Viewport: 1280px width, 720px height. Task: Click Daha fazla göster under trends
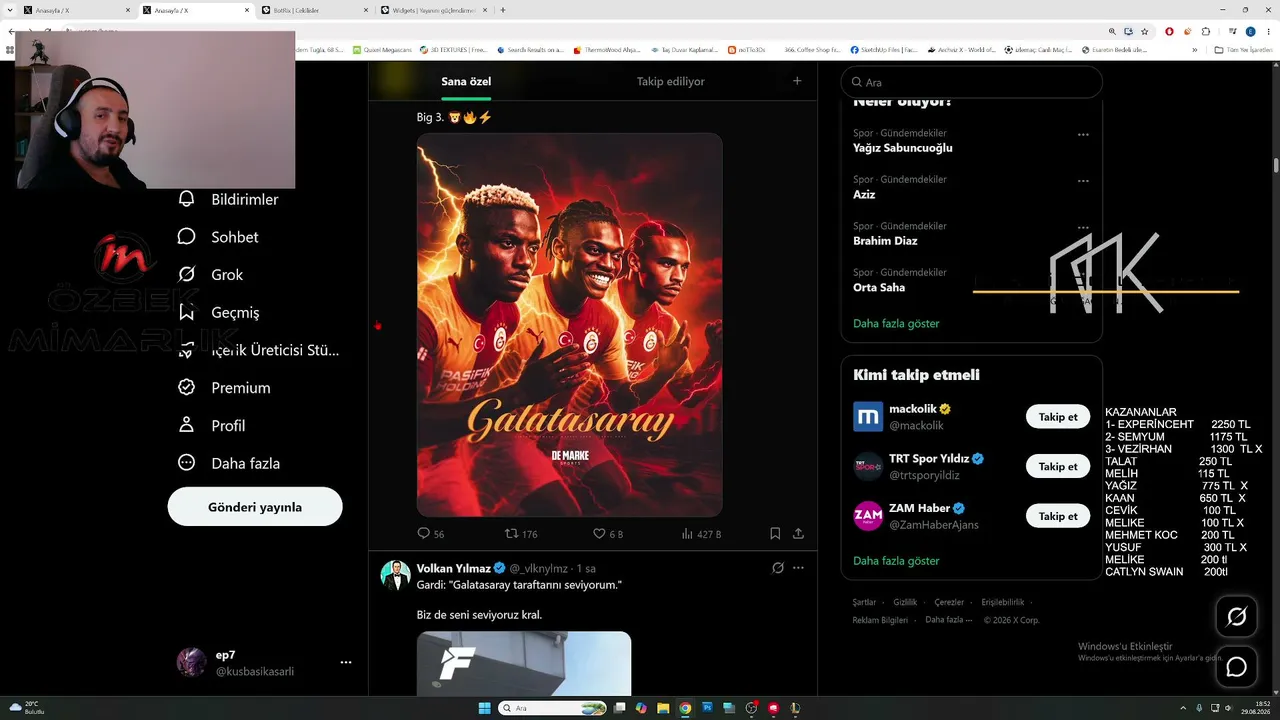(x=896, y=323)
